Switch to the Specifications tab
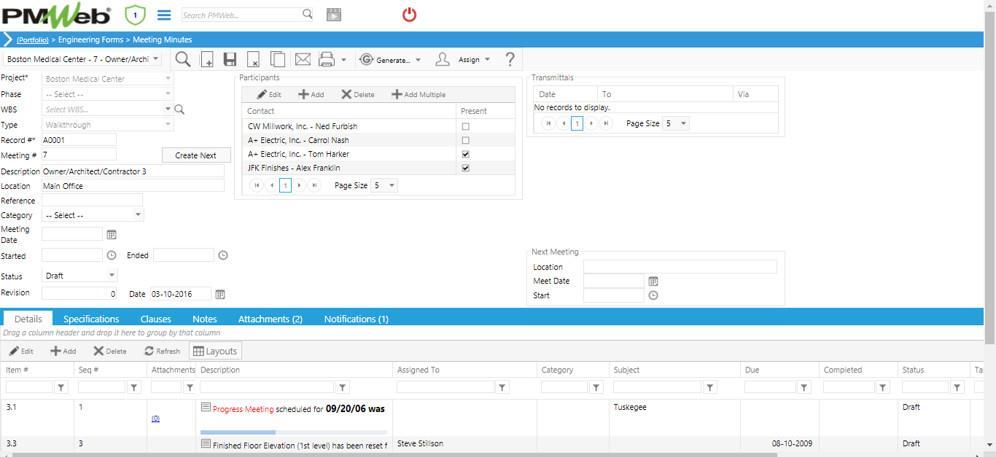 [x=91, y=319]
